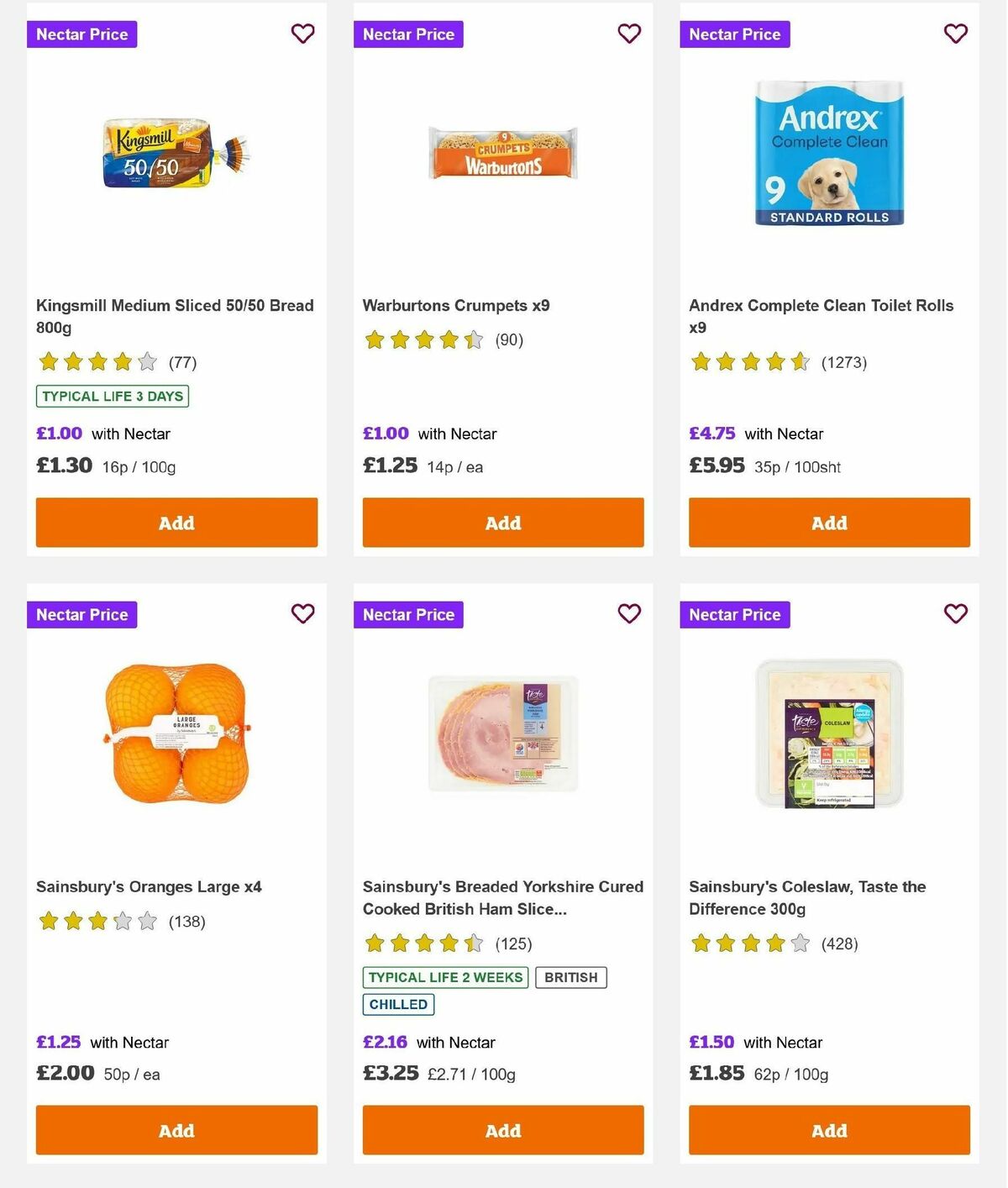The width and height of the screenshot is (1008, 1188).
Task: Favourite the Kingsmill 50/50 Bread product
Action: [x=302, y=34]
